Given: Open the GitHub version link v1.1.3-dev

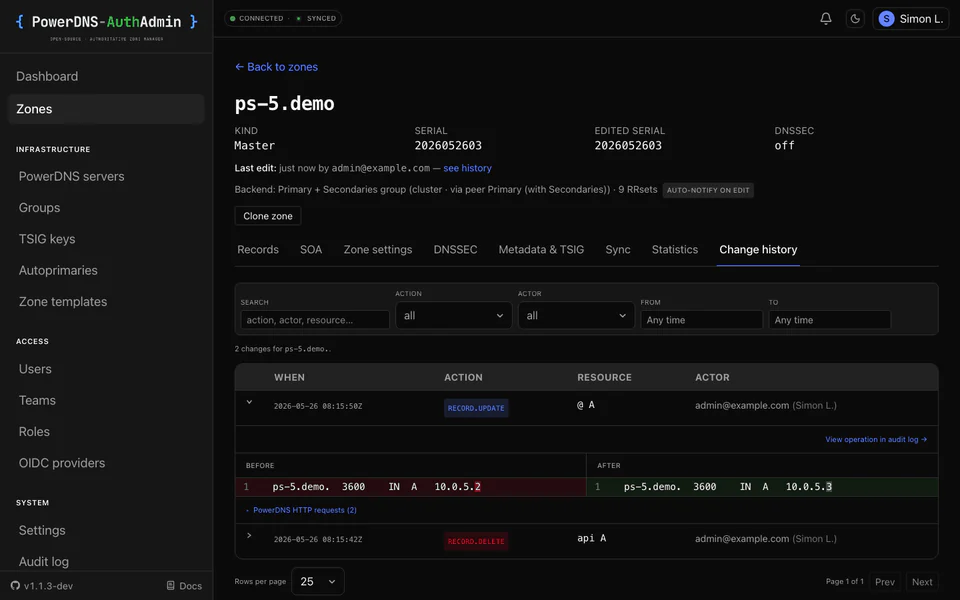Looking at the screenshot, I should pyautogui.click(x=42, y=586).
